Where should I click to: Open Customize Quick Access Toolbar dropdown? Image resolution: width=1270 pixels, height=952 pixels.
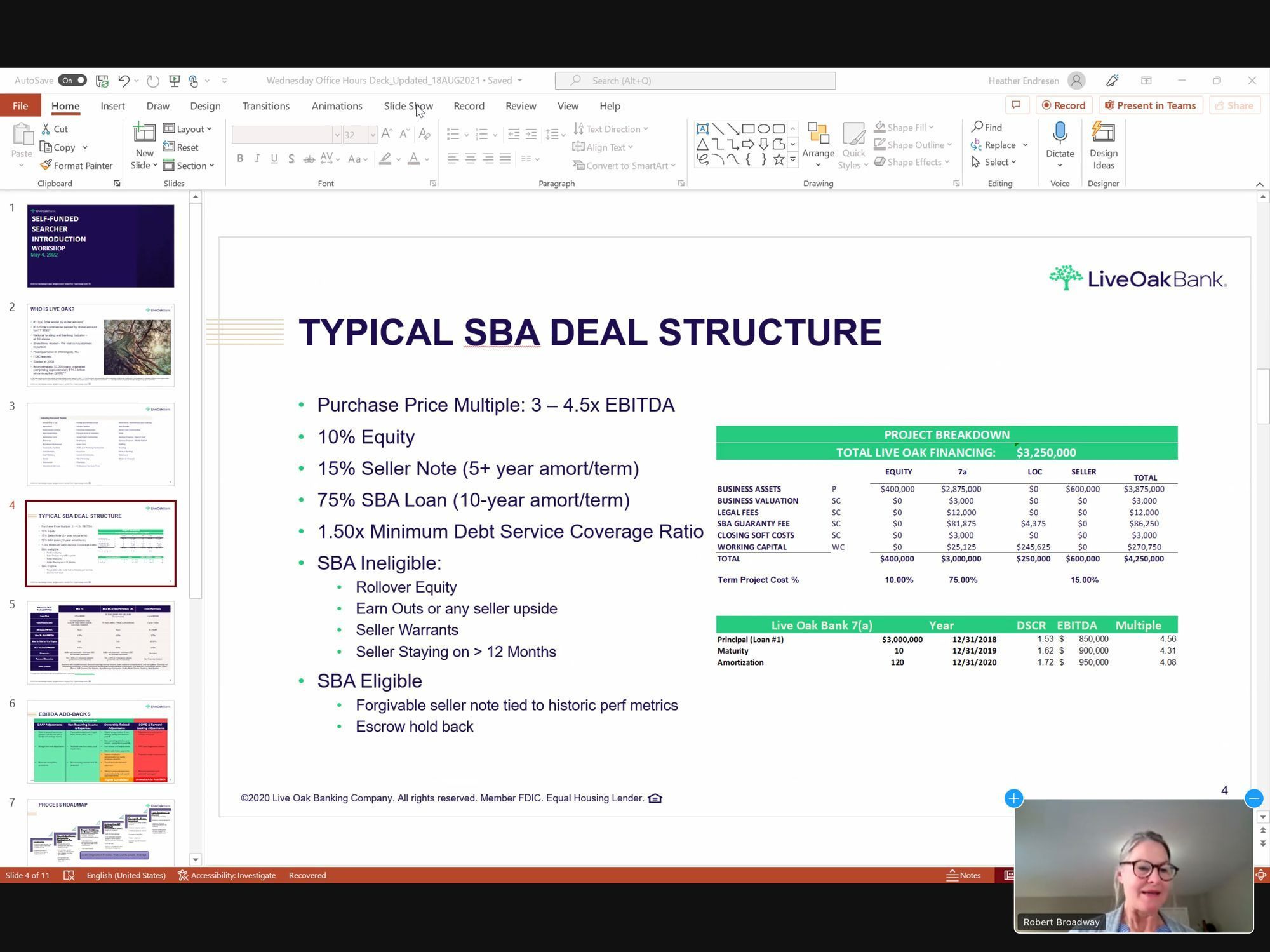(224, 81)
